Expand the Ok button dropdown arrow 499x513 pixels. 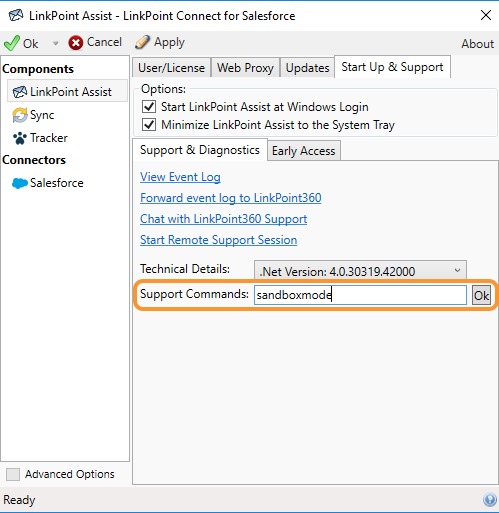click(x=56, y=43)
